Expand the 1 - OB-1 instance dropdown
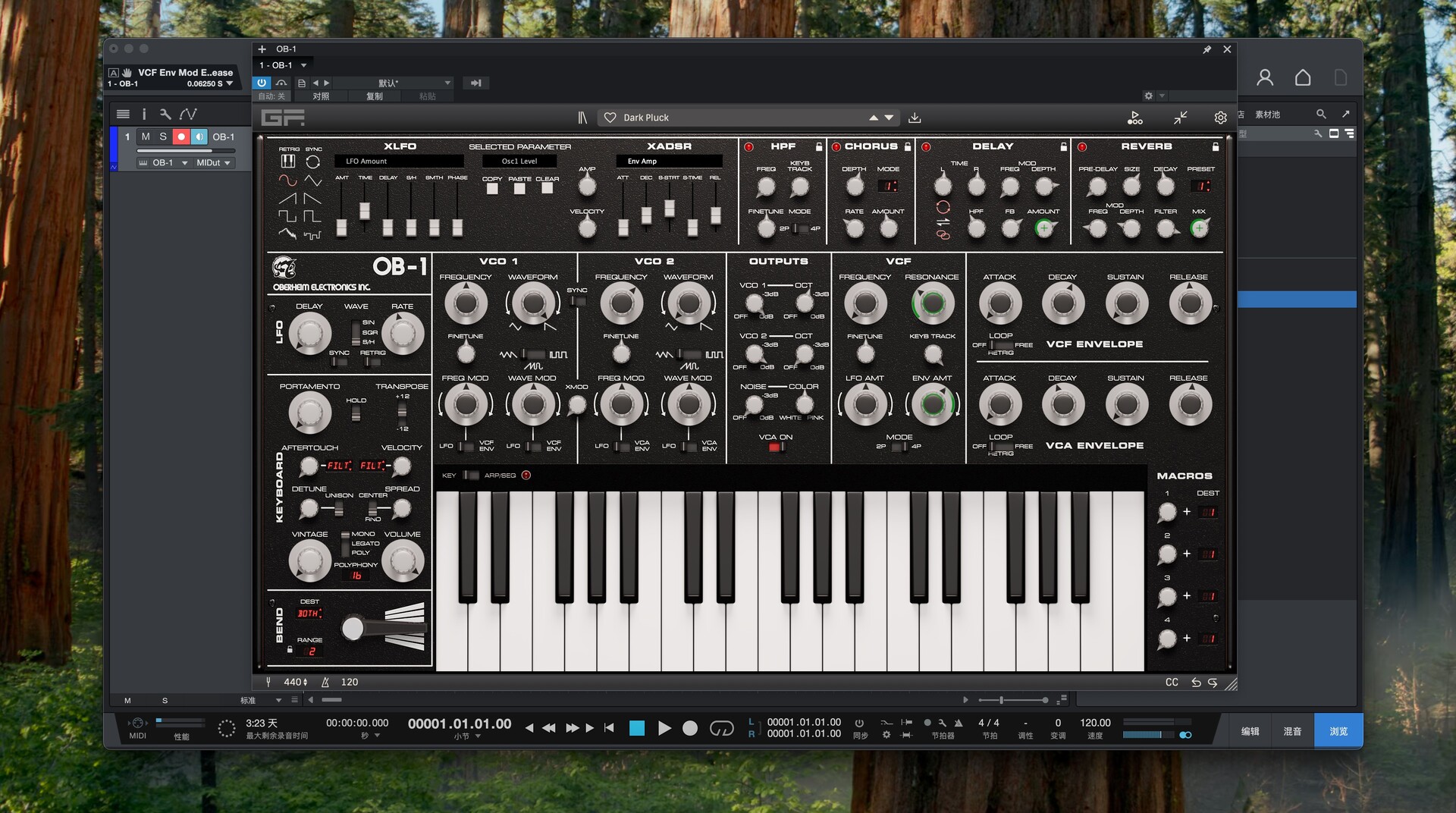Screen dimensions: 1456x813 303,65
